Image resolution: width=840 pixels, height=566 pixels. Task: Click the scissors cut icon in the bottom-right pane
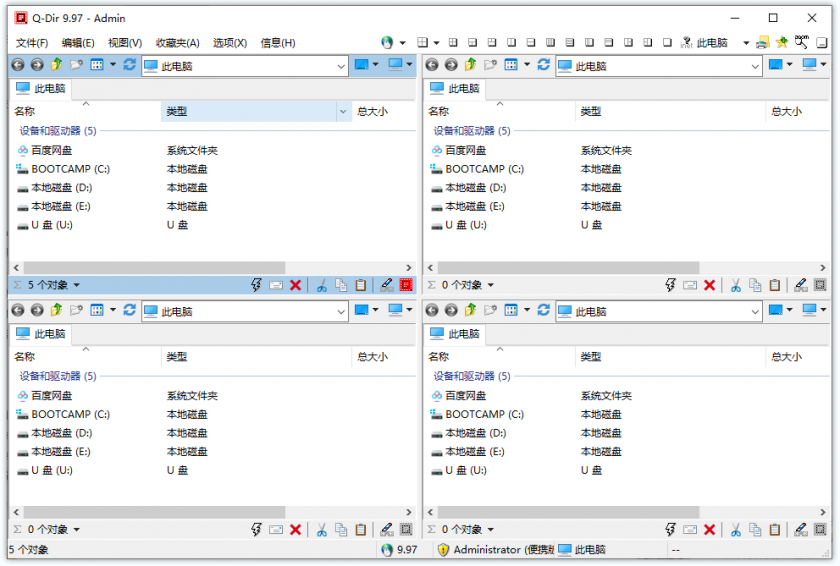pos(736,530)
